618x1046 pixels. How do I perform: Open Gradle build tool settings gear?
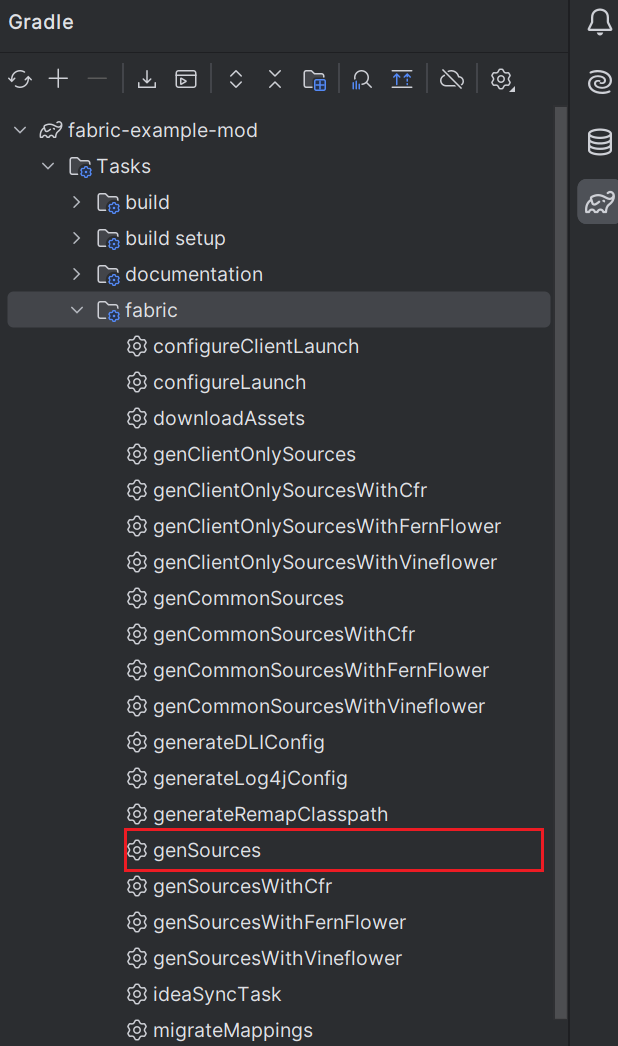(502, 80)
